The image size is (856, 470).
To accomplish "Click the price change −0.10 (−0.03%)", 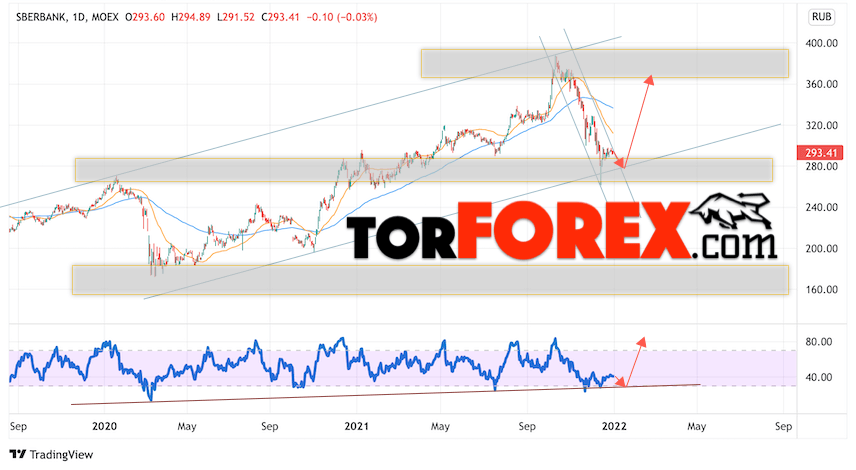I will [x=342, y=17].
